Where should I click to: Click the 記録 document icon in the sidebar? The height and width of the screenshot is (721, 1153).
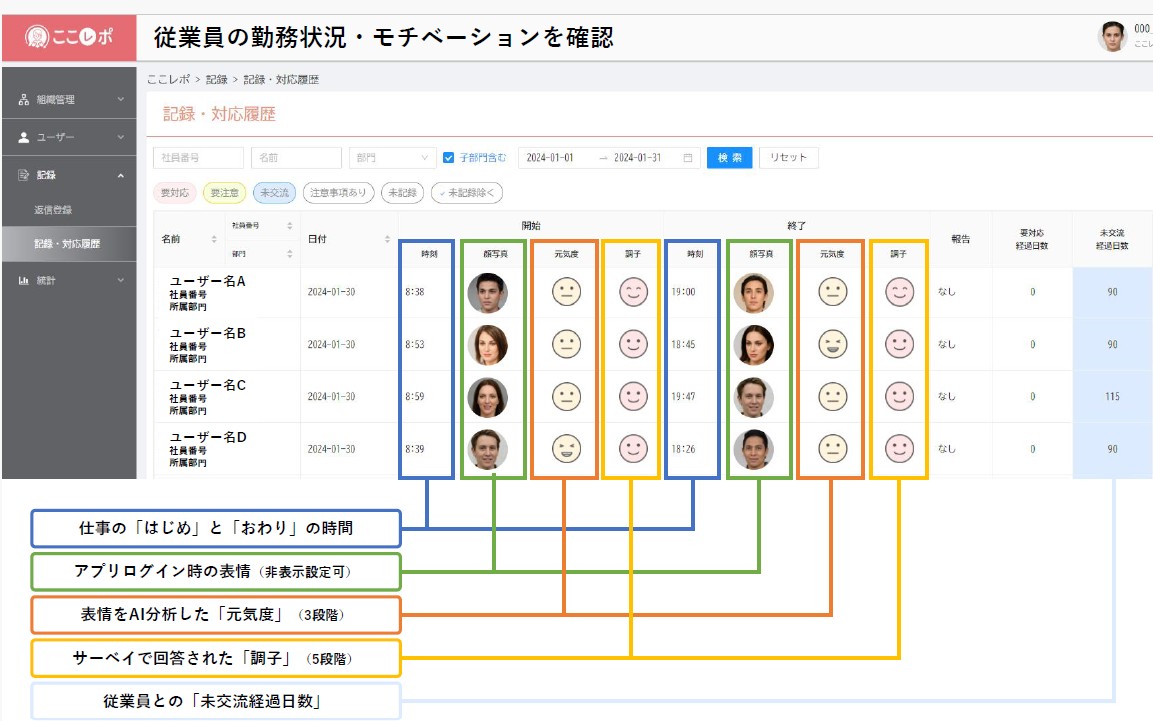pos(24,175)
